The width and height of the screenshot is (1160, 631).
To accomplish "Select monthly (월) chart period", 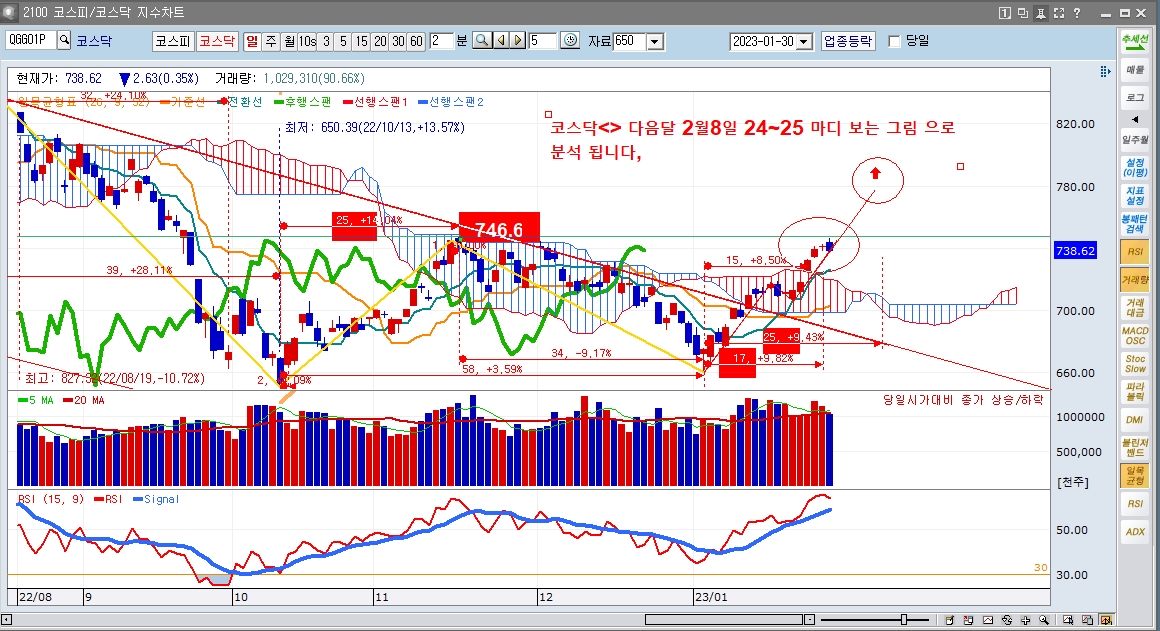I will pos(289,41).
